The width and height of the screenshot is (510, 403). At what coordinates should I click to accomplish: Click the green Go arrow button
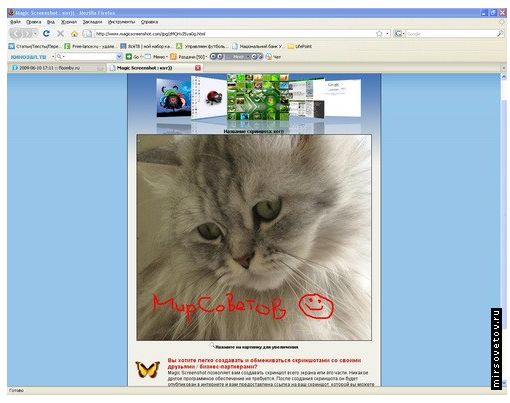coord(129,57)
